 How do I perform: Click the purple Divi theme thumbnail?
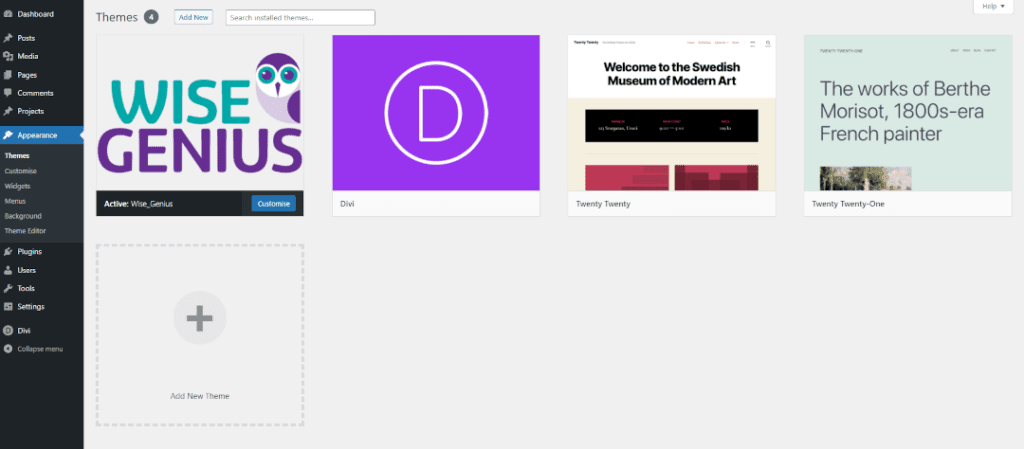436,112
